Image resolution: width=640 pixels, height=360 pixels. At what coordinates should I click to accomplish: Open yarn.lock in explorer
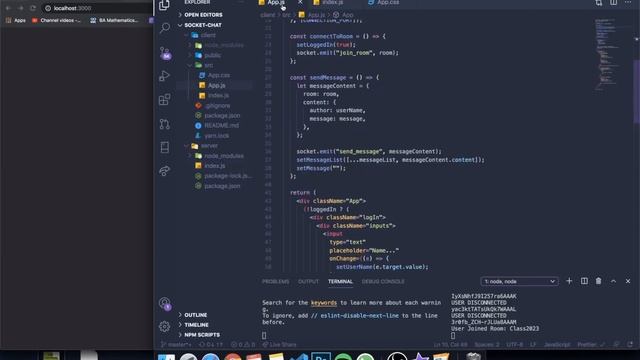[216, 136]
